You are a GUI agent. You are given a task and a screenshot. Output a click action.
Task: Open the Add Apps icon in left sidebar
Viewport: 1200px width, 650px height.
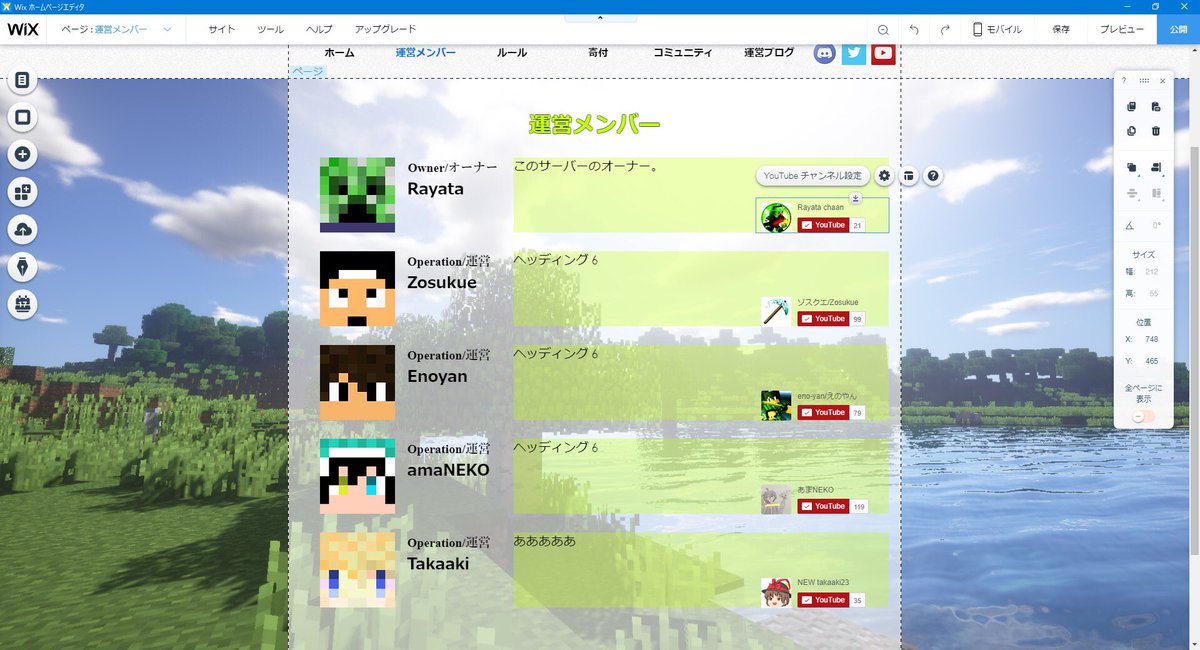tap(22, 192)
